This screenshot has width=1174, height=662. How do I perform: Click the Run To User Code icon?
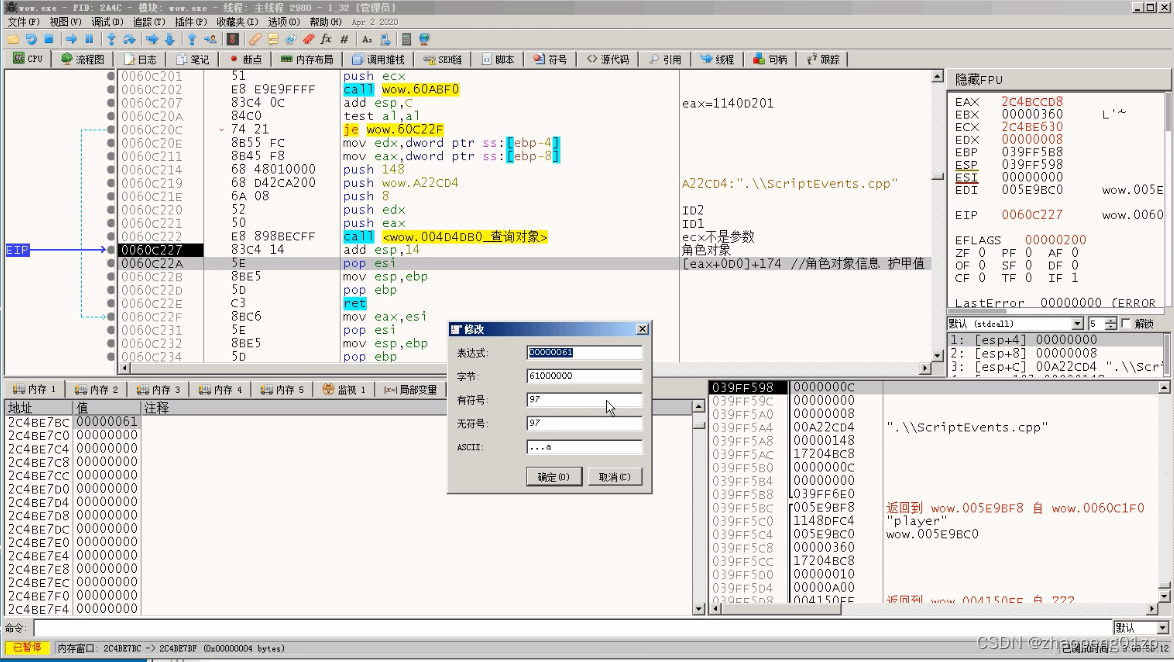point(210,39)
